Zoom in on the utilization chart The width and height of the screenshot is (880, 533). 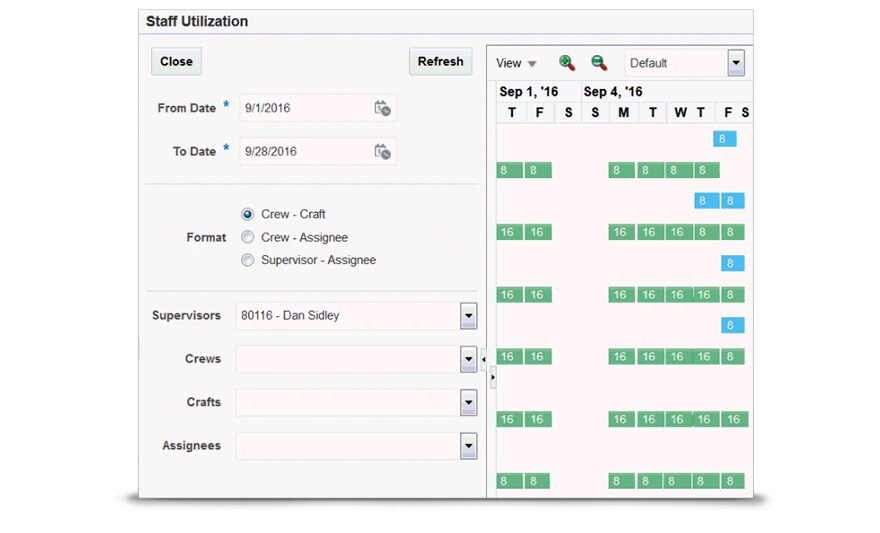coord(567,63)
